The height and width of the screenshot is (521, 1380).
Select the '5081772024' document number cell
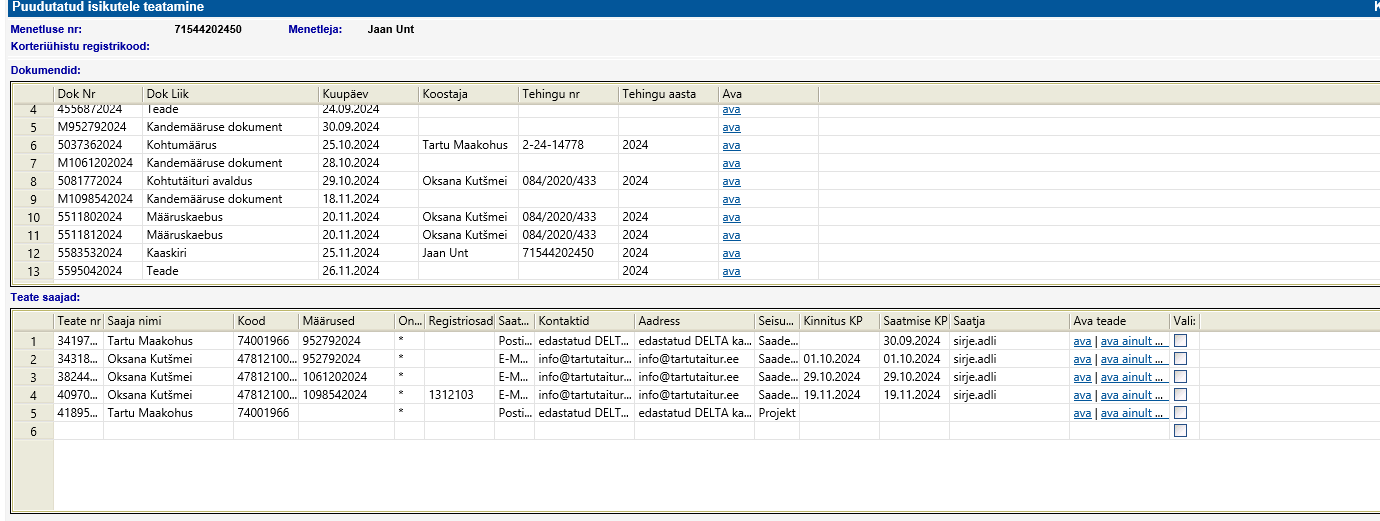point(97,181)
